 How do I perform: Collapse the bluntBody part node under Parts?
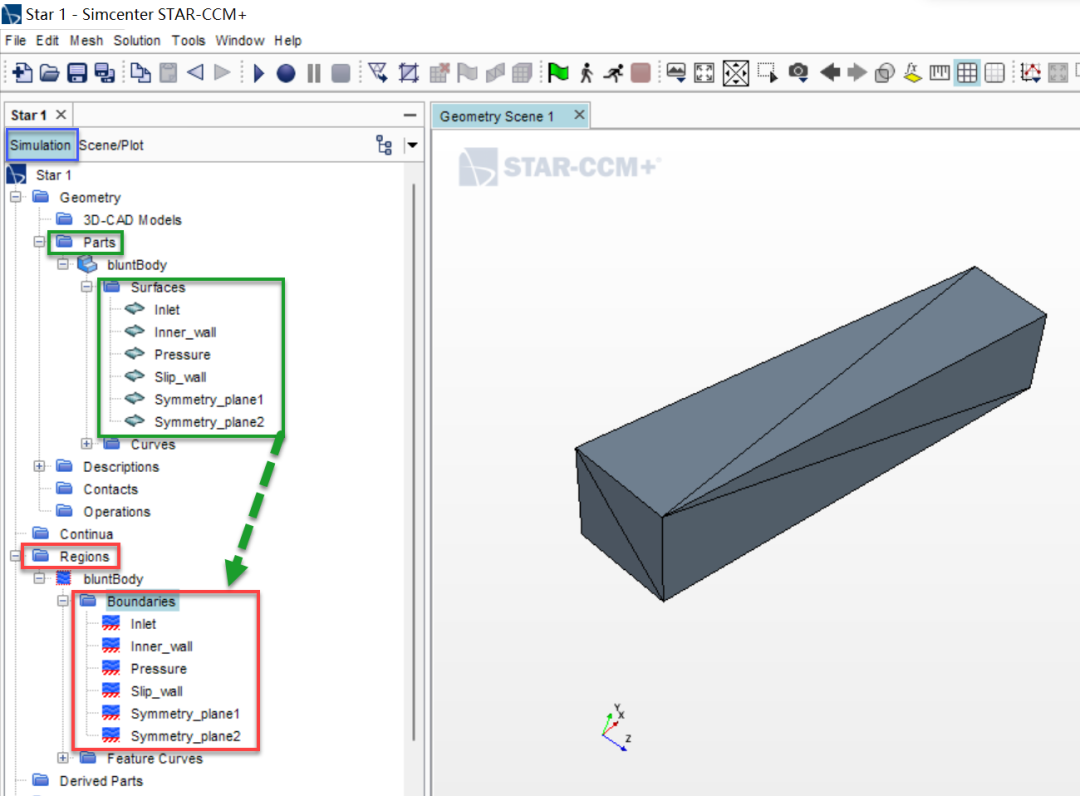click(x=63, y=264)
